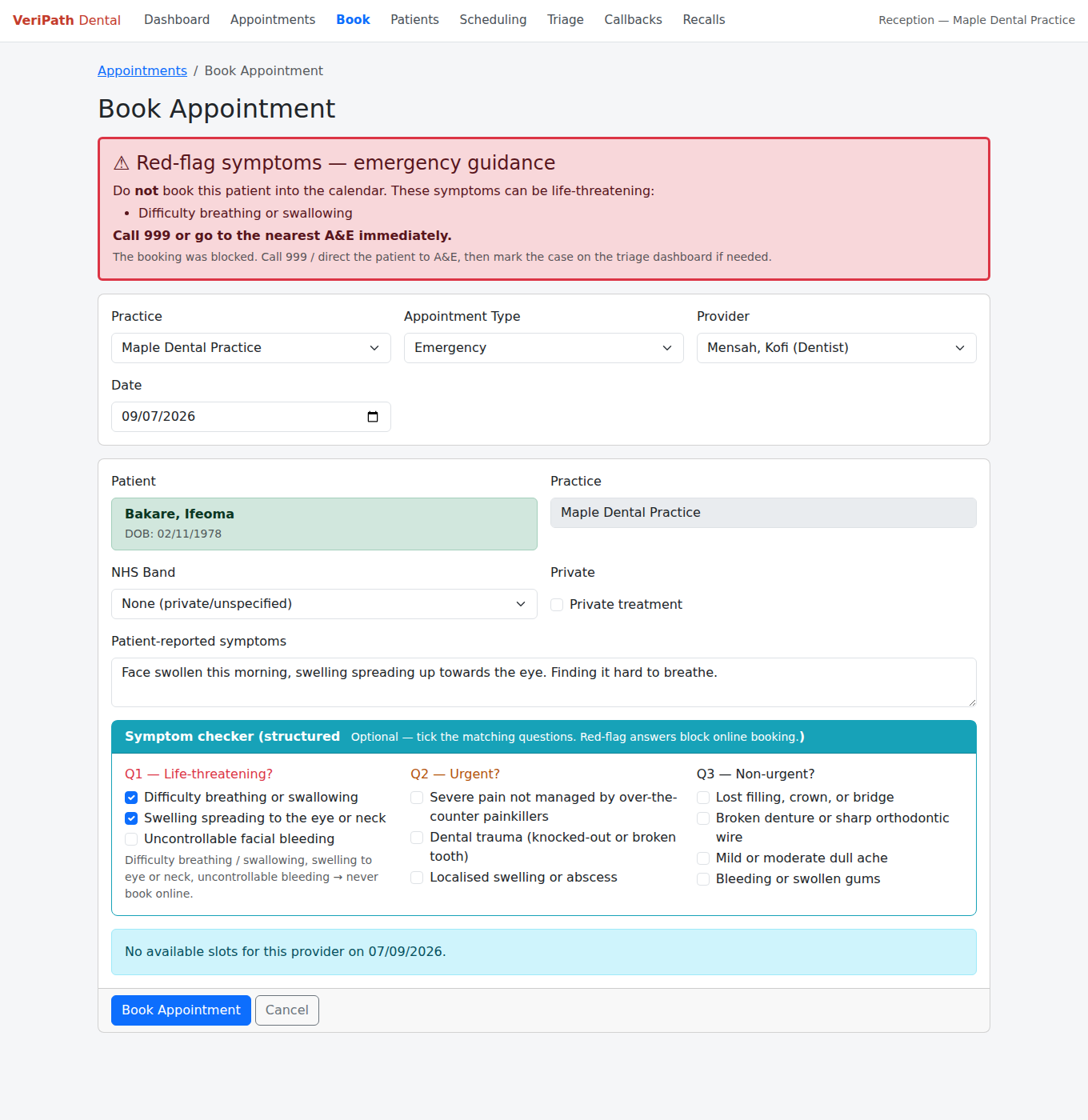Click 'No available slots for this provider' notice
1088x1120 pixels.
click(x=544, y=952)
